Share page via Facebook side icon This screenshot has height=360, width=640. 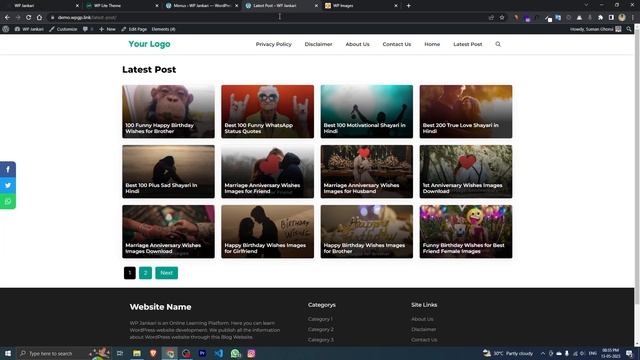tap(8, 169)
